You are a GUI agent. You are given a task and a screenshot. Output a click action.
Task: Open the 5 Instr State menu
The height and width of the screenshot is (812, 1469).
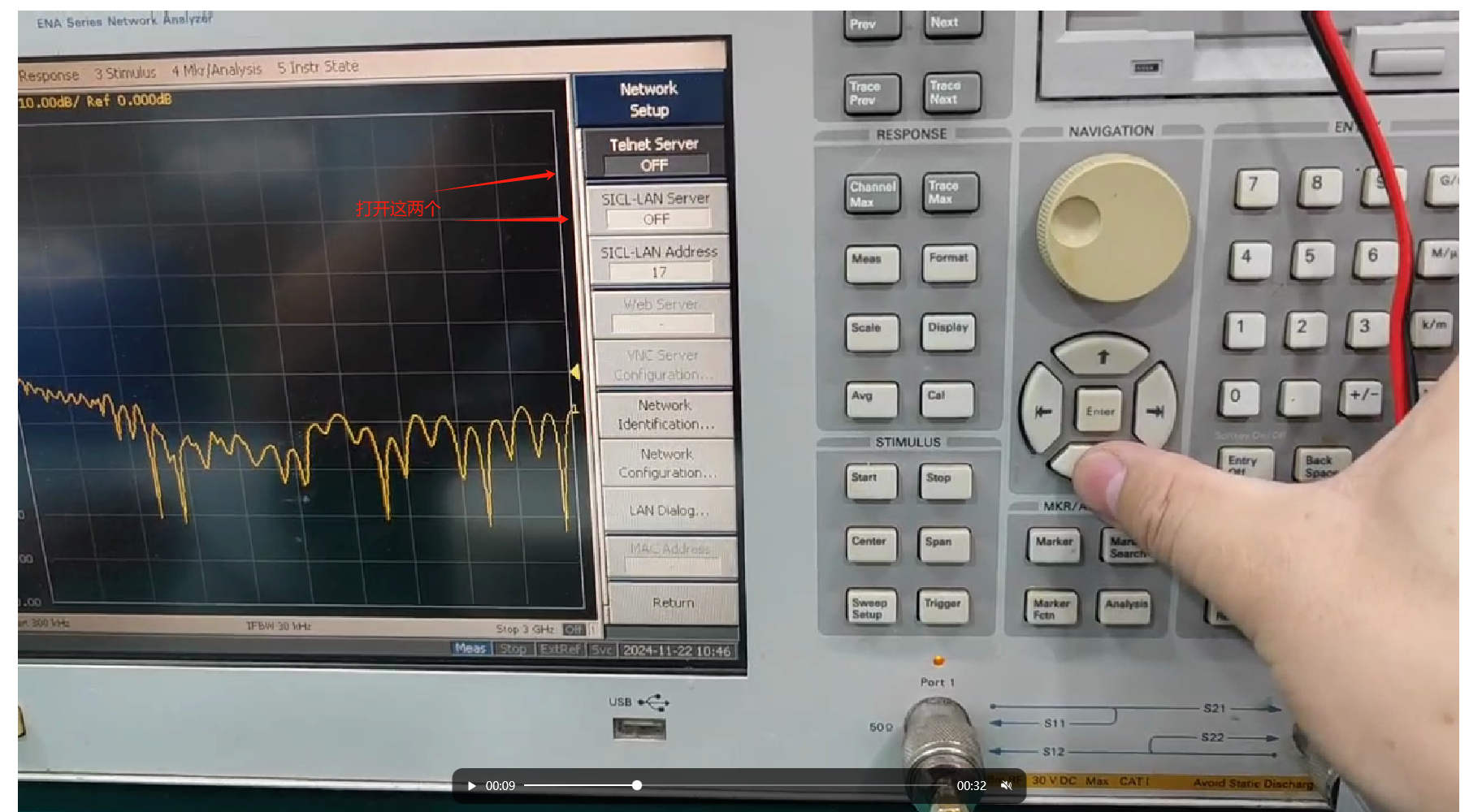(318, 67)
